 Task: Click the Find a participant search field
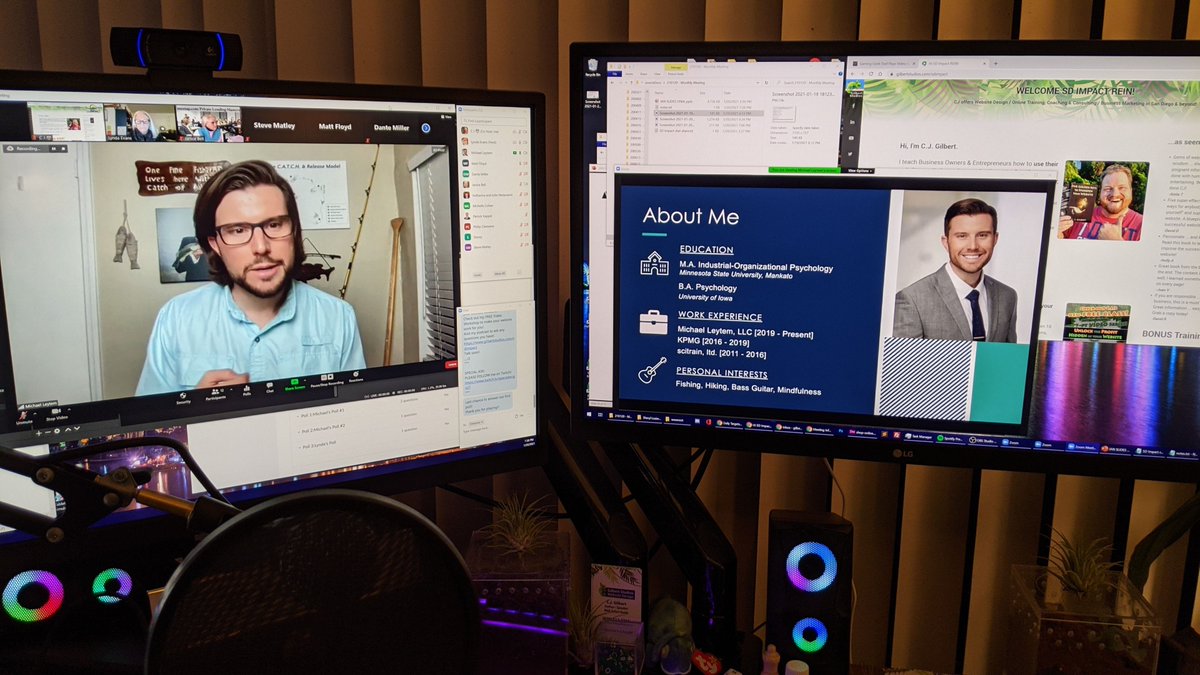(494, 120)
